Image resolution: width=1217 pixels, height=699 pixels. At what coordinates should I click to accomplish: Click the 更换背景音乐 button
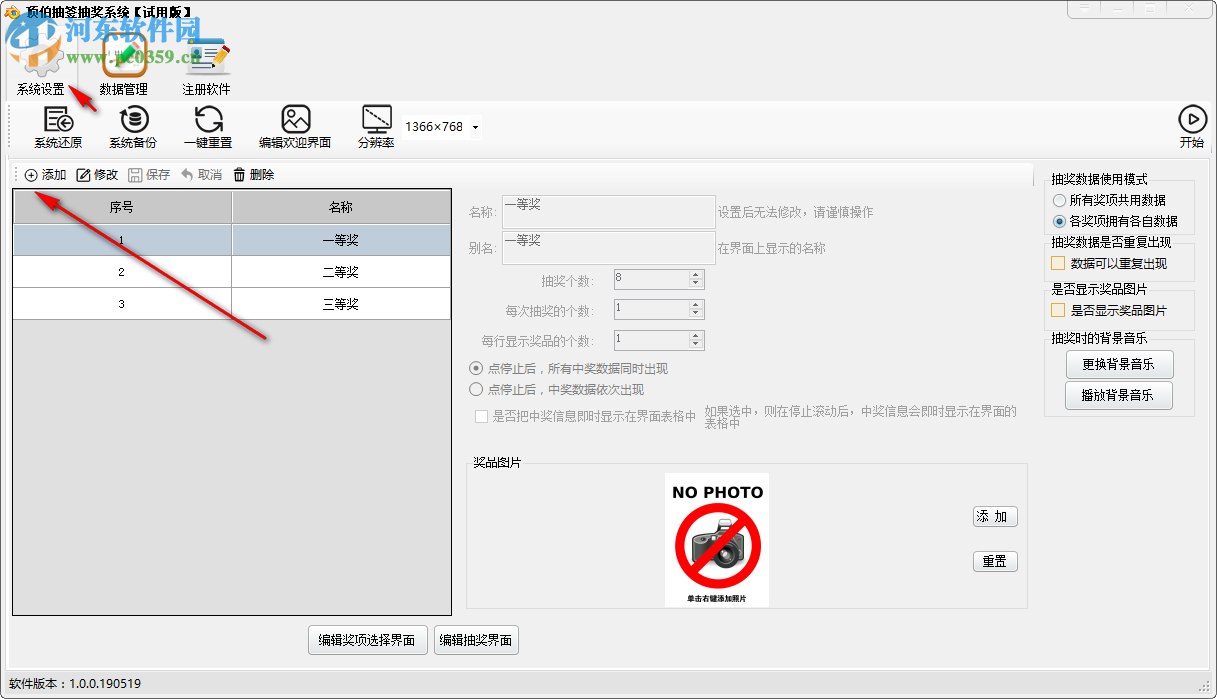point(1119,364)
